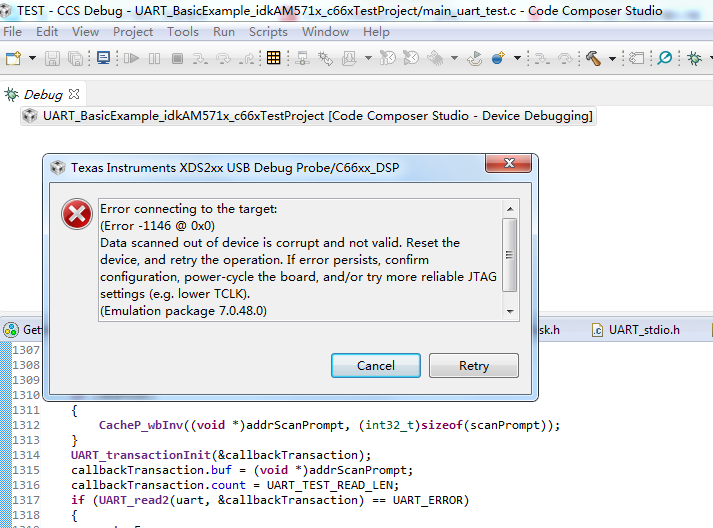Viewport: 713px width, 528px height.
Task: Open the Tools menu
Action: [x=183, y=32]
